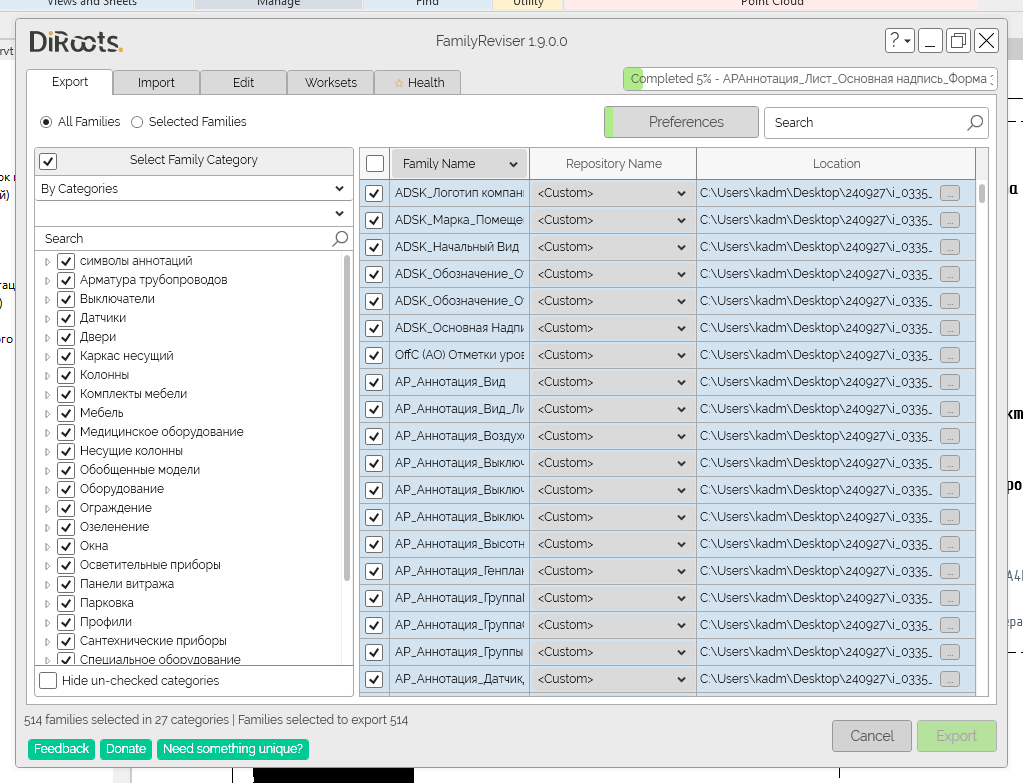Click the DiRoots logo
Screen dimensions: 1023x783
point(76,42)
